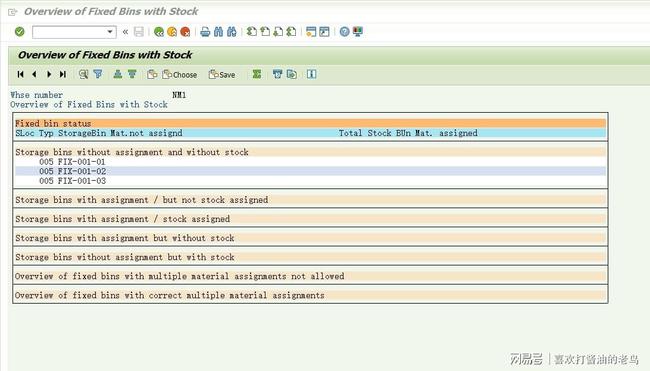Click the 'Fixed bin status' header row
This screenshot has width=650, height=371.
310,123
